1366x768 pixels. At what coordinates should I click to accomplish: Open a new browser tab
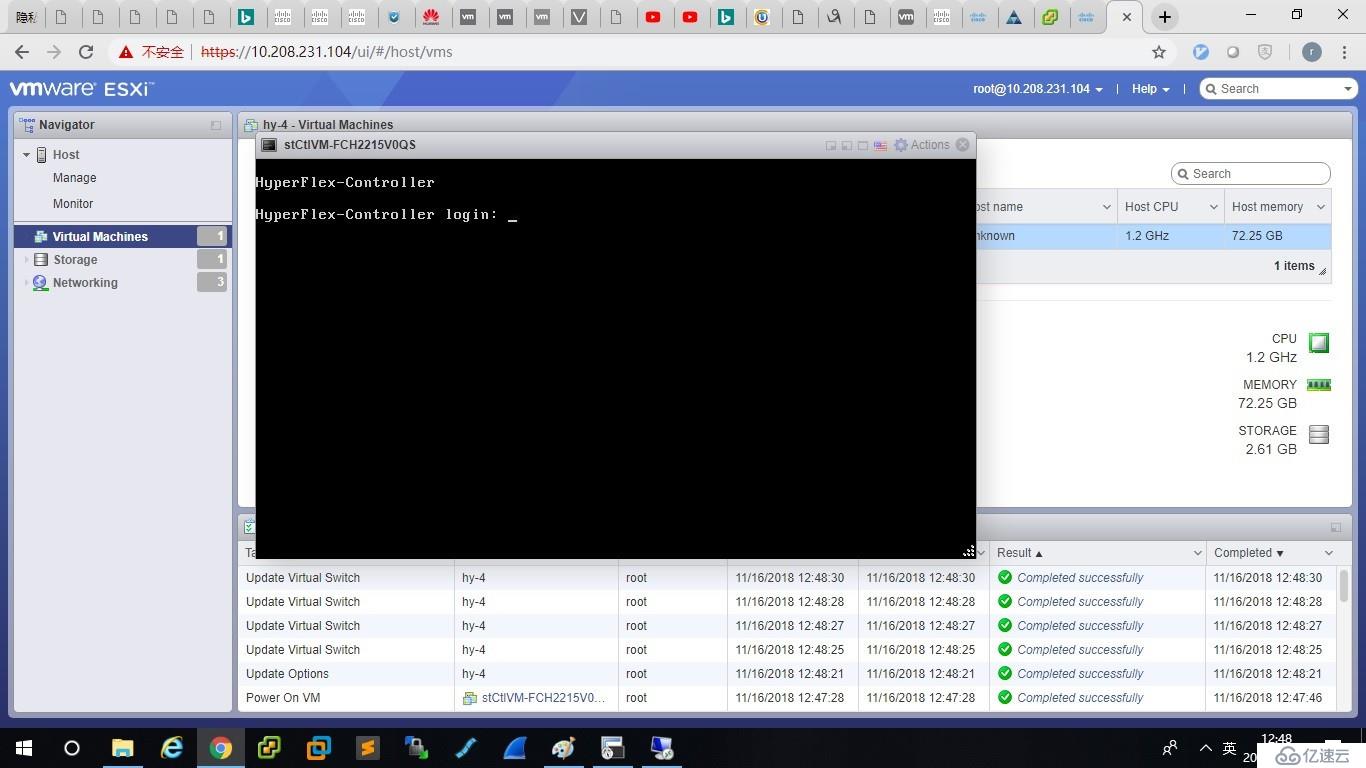pyautogui.click(x=1164, y=17)
